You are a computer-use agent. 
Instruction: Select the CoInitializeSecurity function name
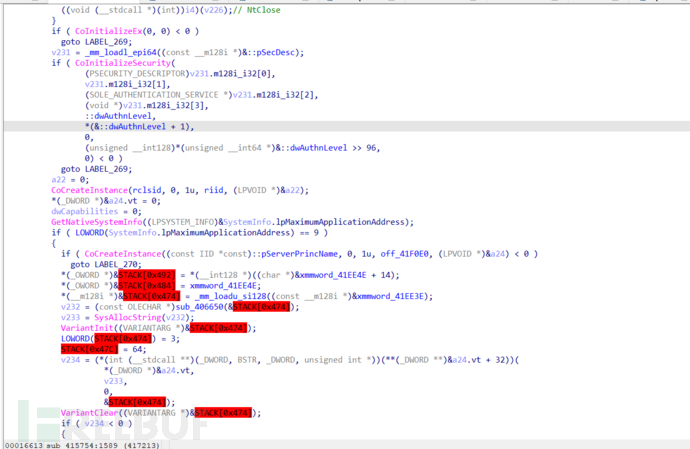coord(123,63)
